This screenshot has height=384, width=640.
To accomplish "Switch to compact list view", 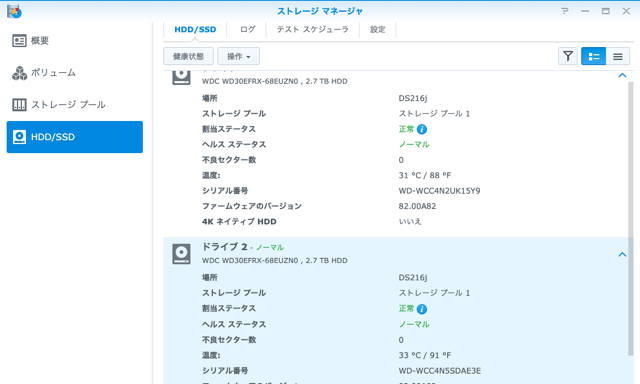I will (x=618, y=56).
